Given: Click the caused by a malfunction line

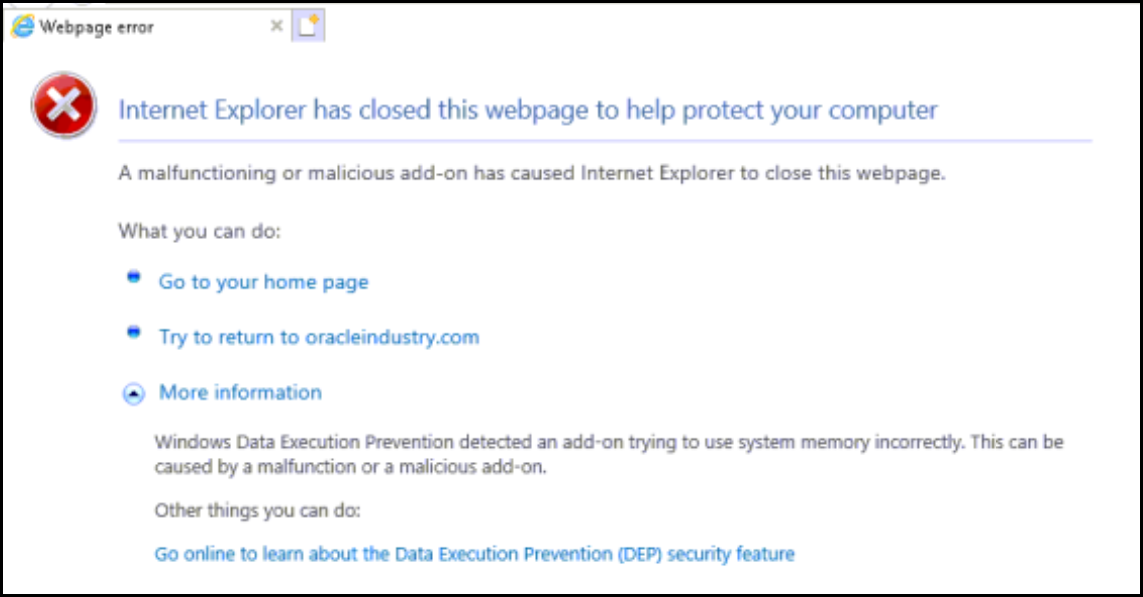Looking at the screenshot, I should point(350,467).
